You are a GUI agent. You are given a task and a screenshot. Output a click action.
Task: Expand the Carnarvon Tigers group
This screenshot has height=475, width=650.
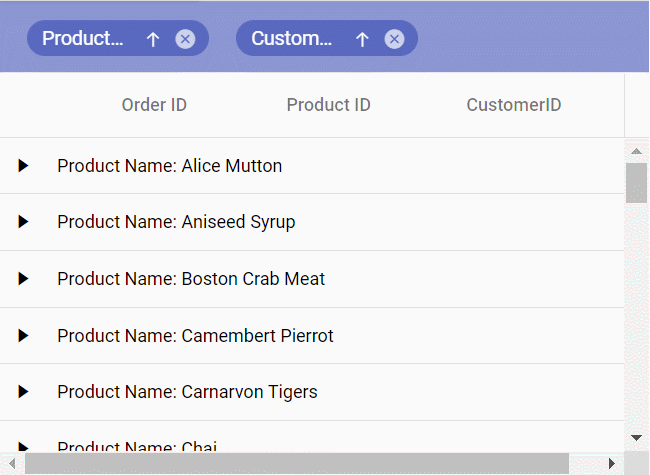[23, 392]
